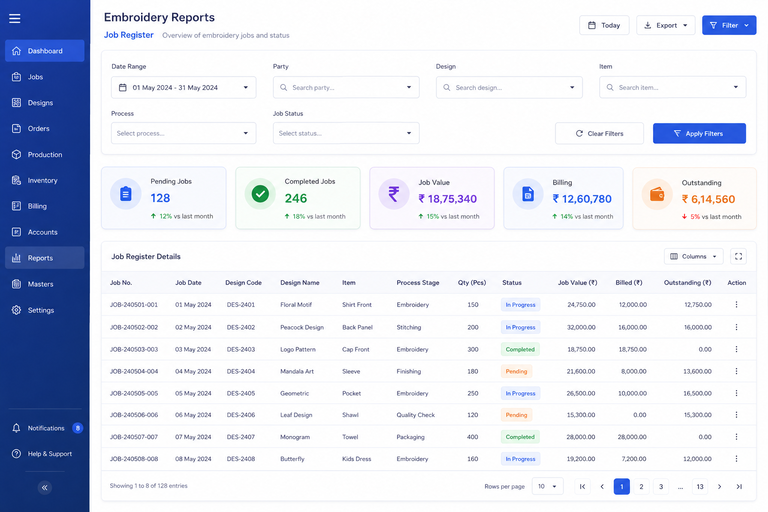
Task: Click the Outstanding wallet icon
Action: coord(657,195)
